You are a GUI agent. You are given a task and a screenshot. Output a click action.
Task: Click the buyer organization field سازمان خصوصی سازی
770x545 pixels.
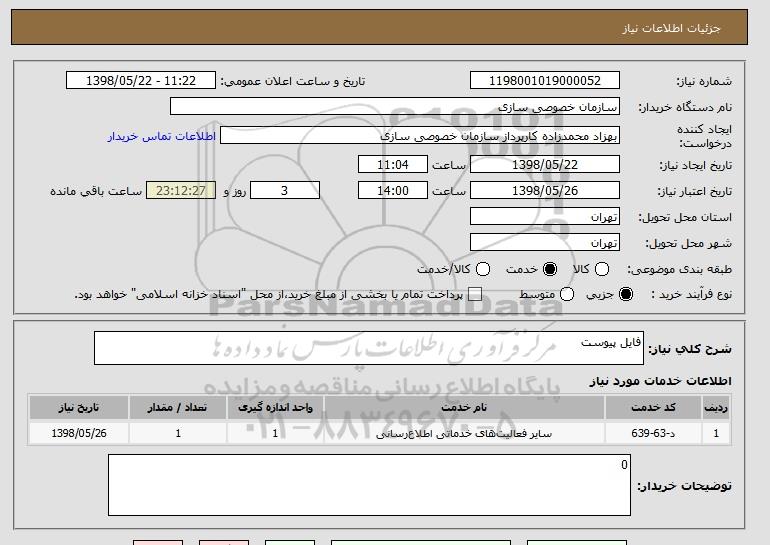click(395, 107)
